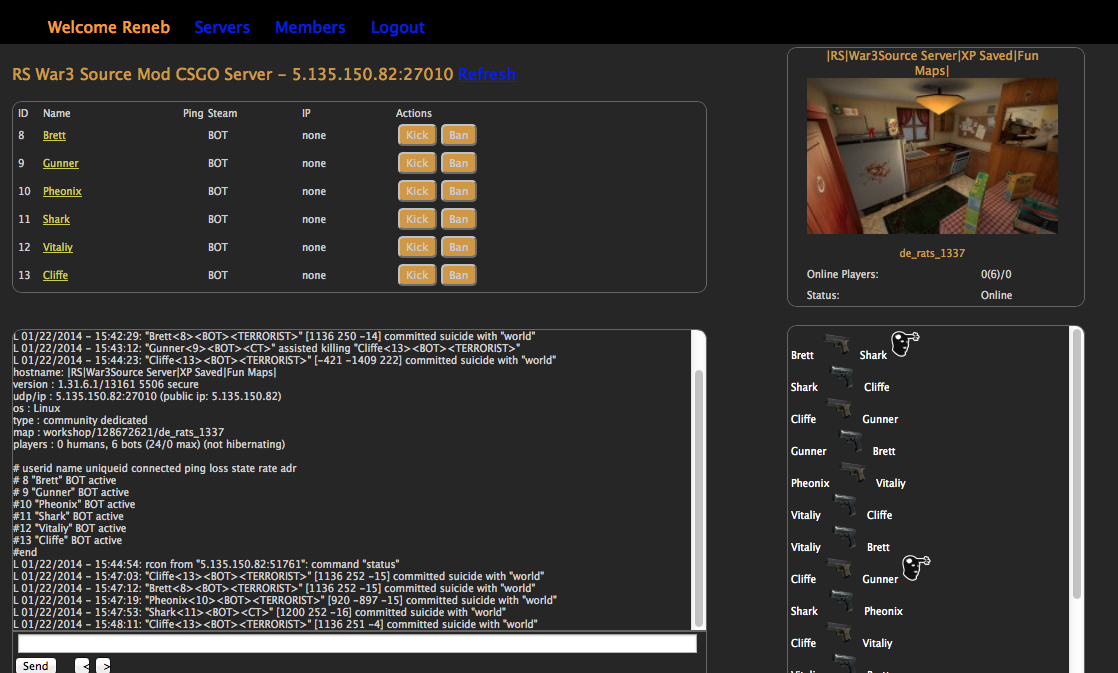1118x673 pixels.
Task: Click pistol icon between Brett and Shark
Action: point(837,346)
